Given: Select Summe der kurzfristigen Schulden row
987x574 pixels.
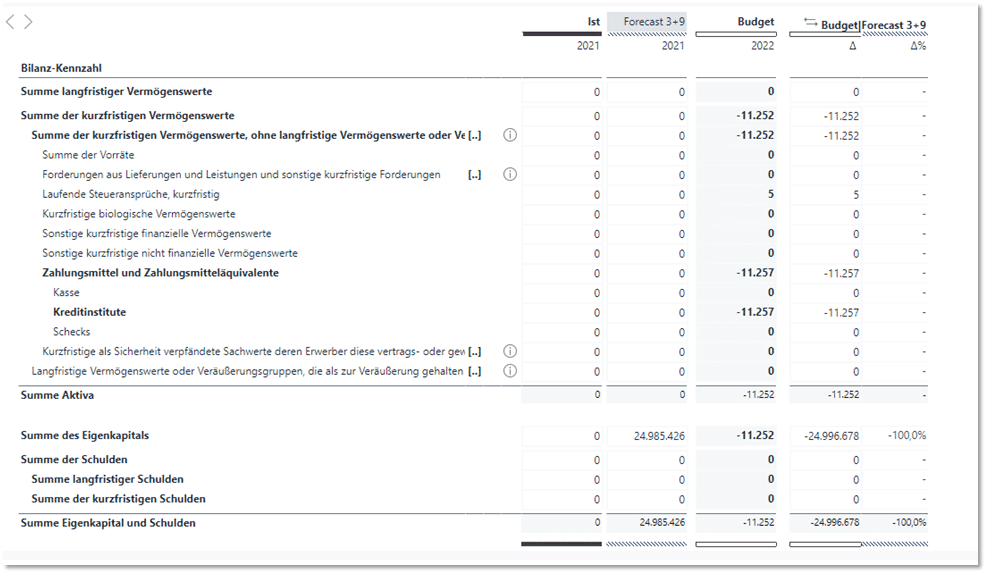Looking at the screenshot, I should pyautogui.click(x=118, y=499).
